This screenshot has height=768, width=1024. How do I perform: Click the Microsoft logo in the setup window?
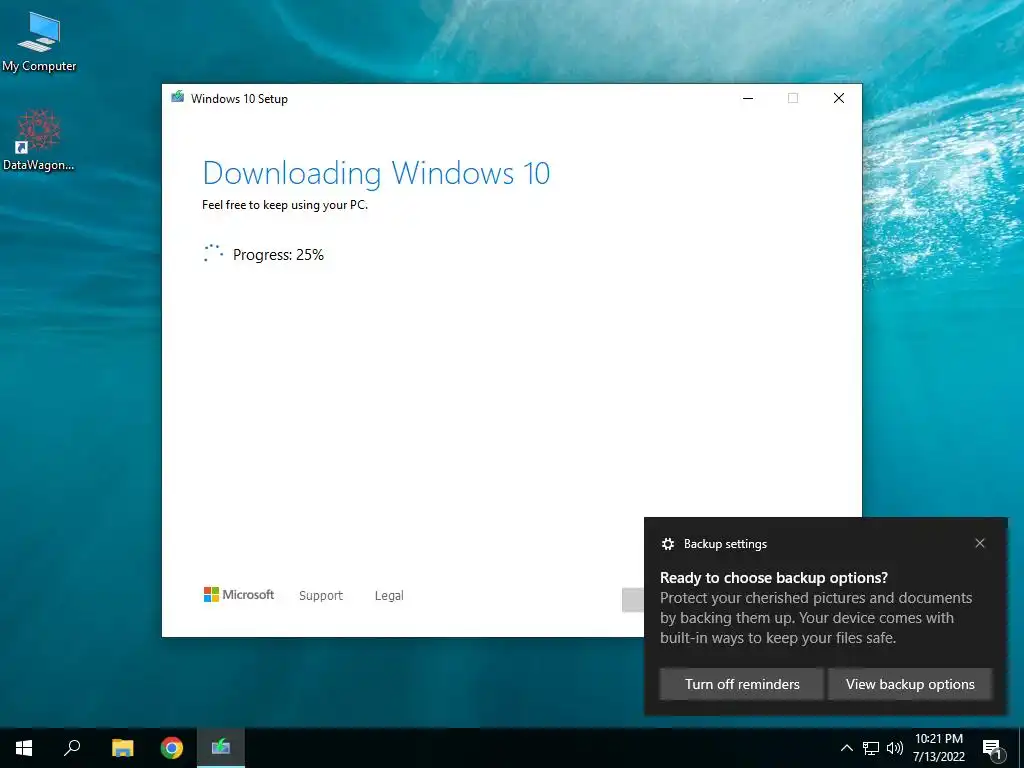[239, 595]
